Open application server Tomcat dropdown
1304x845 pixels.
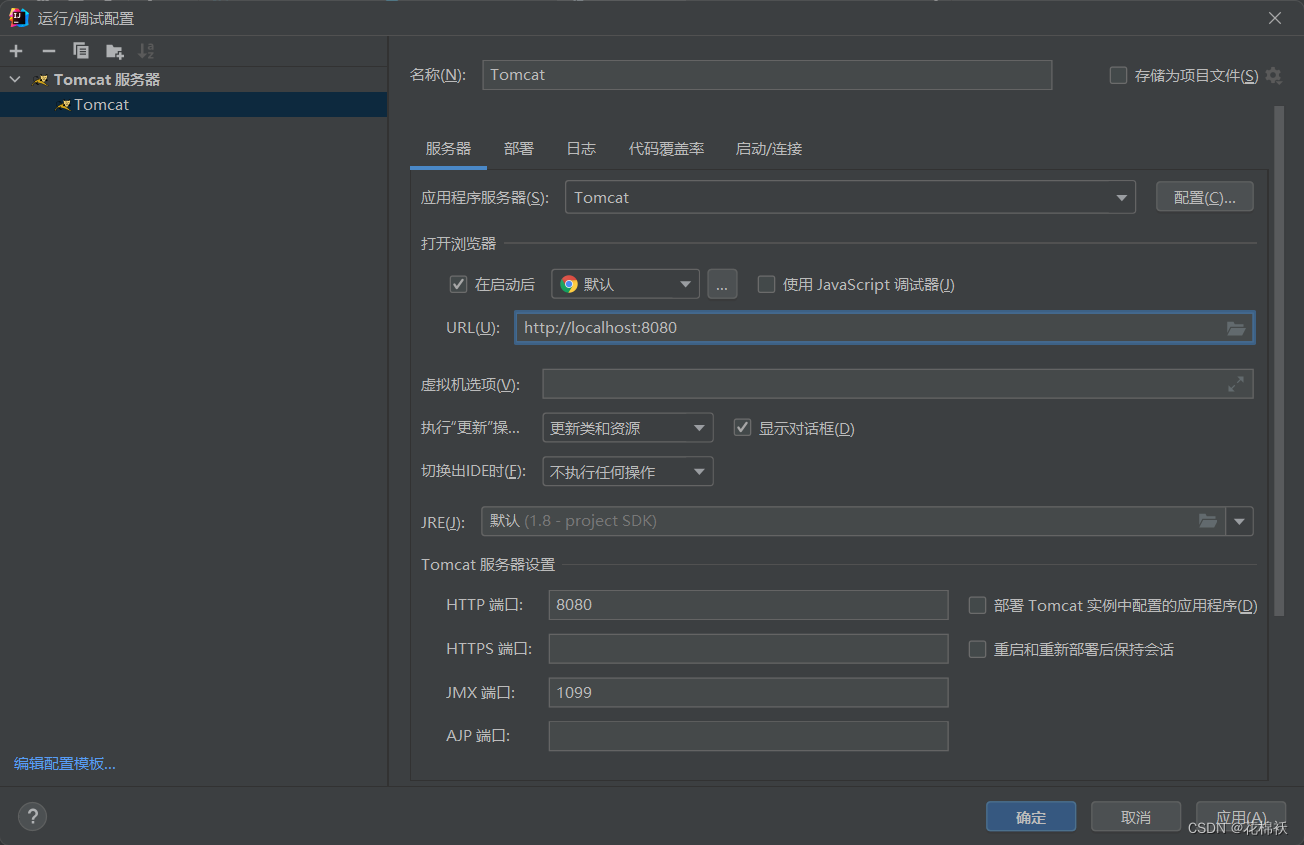pyautogui.click(x=850, y=197)
